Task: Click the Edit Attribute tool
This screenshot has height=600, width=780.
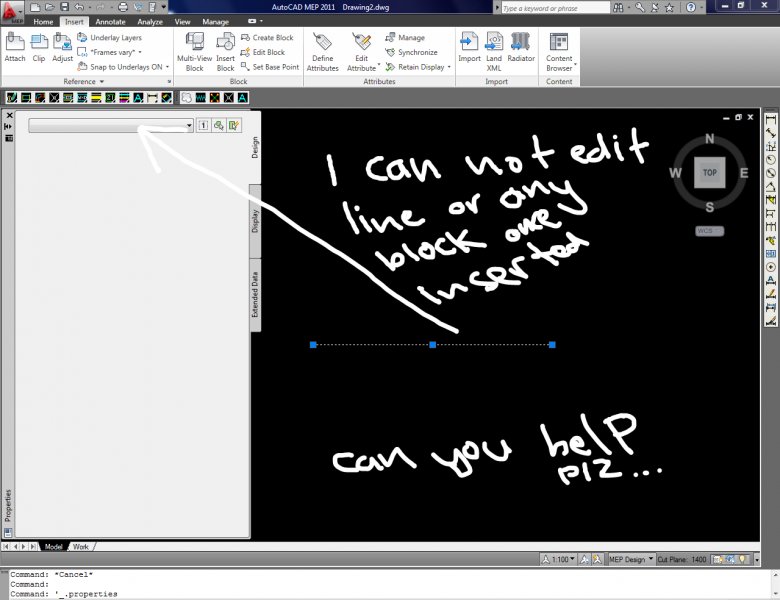Action: [362, 52]
